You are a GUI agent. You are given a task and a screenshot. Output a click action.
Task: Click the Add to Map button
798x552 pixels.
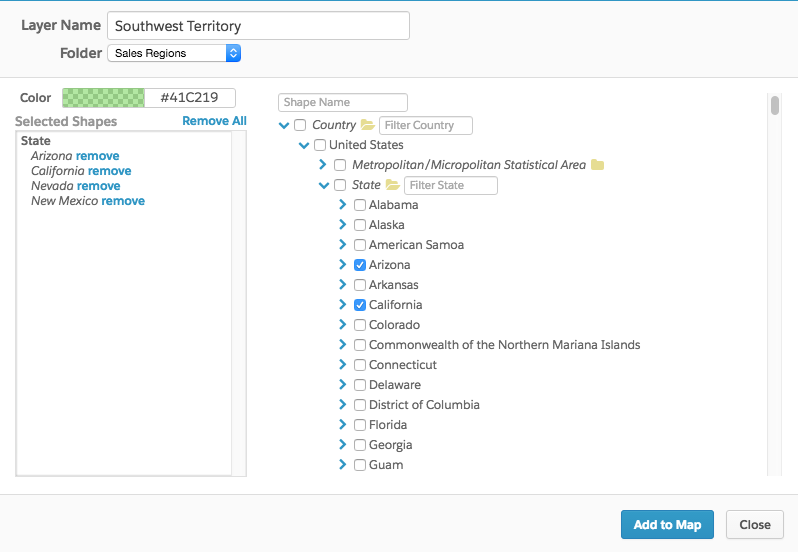click(x=667, y=525)
